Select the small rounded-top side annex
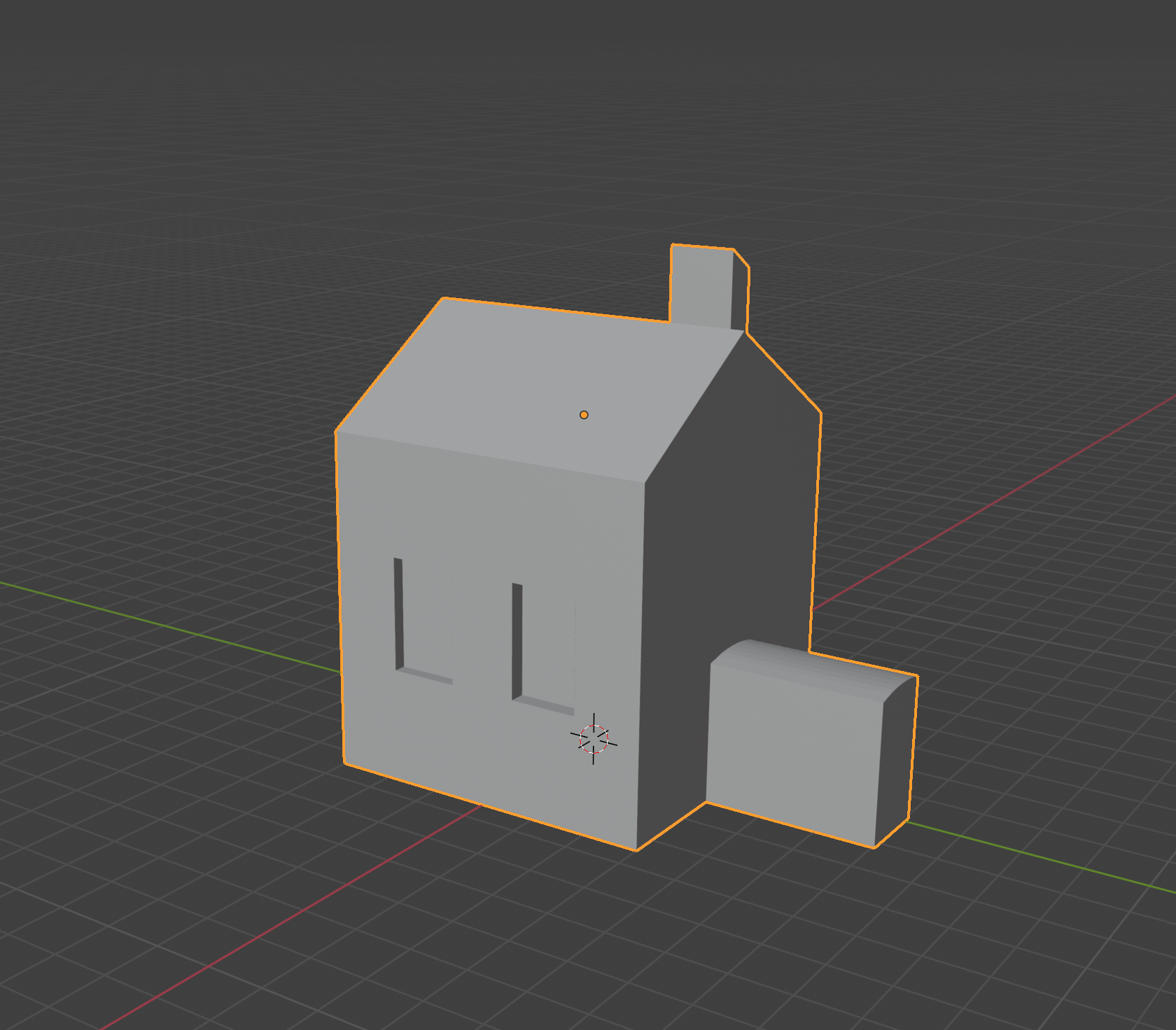Viewport: 1176px width, 1030px height. (x=811, y=743)
